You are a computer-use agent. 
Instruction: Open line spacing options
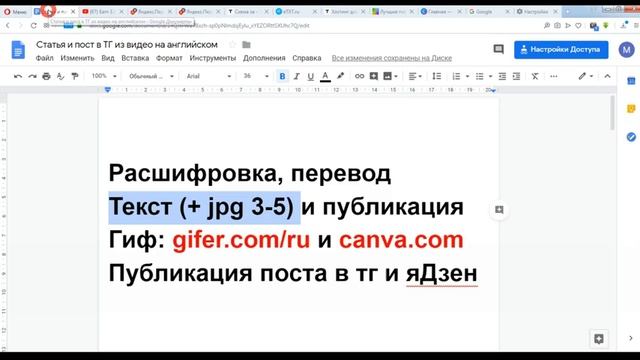coord(436,76)
